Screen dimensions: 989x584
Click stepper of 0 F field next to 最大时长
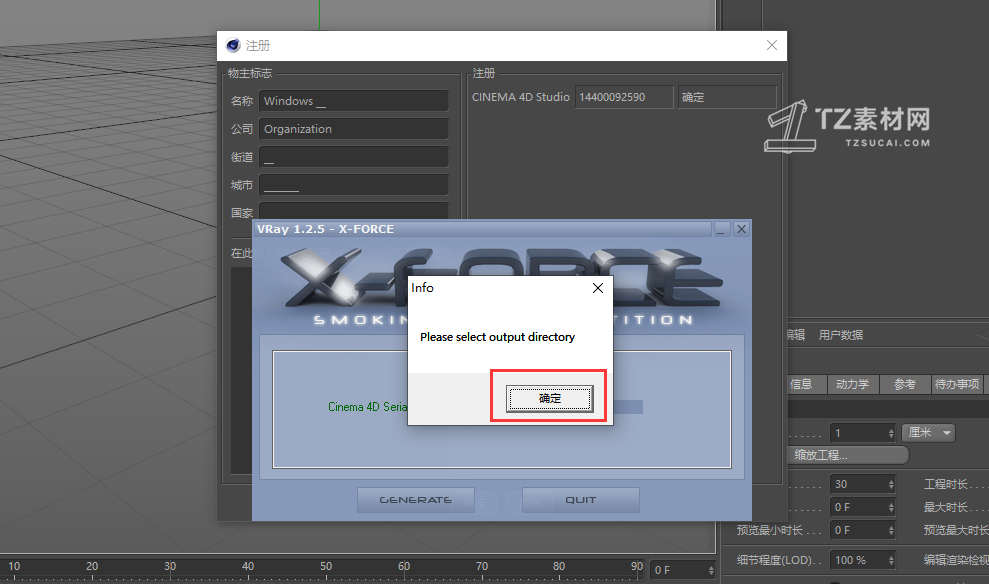(891, 507)
